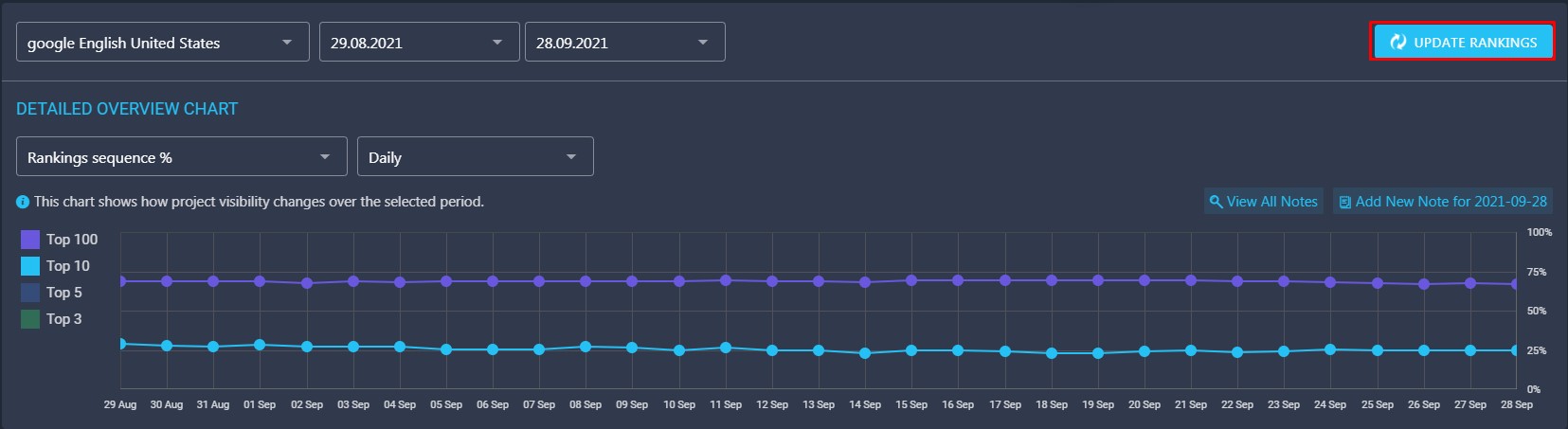Toggle the Top 10 legend swatch
Image resolution: width=1568 pixels, height=429 pixels.
(x=30, y=266)
